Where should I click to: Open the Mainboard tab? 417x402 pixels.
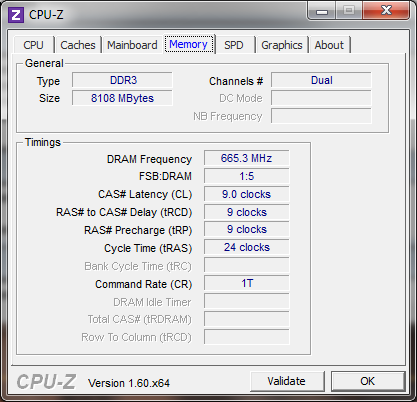[132, 45]
